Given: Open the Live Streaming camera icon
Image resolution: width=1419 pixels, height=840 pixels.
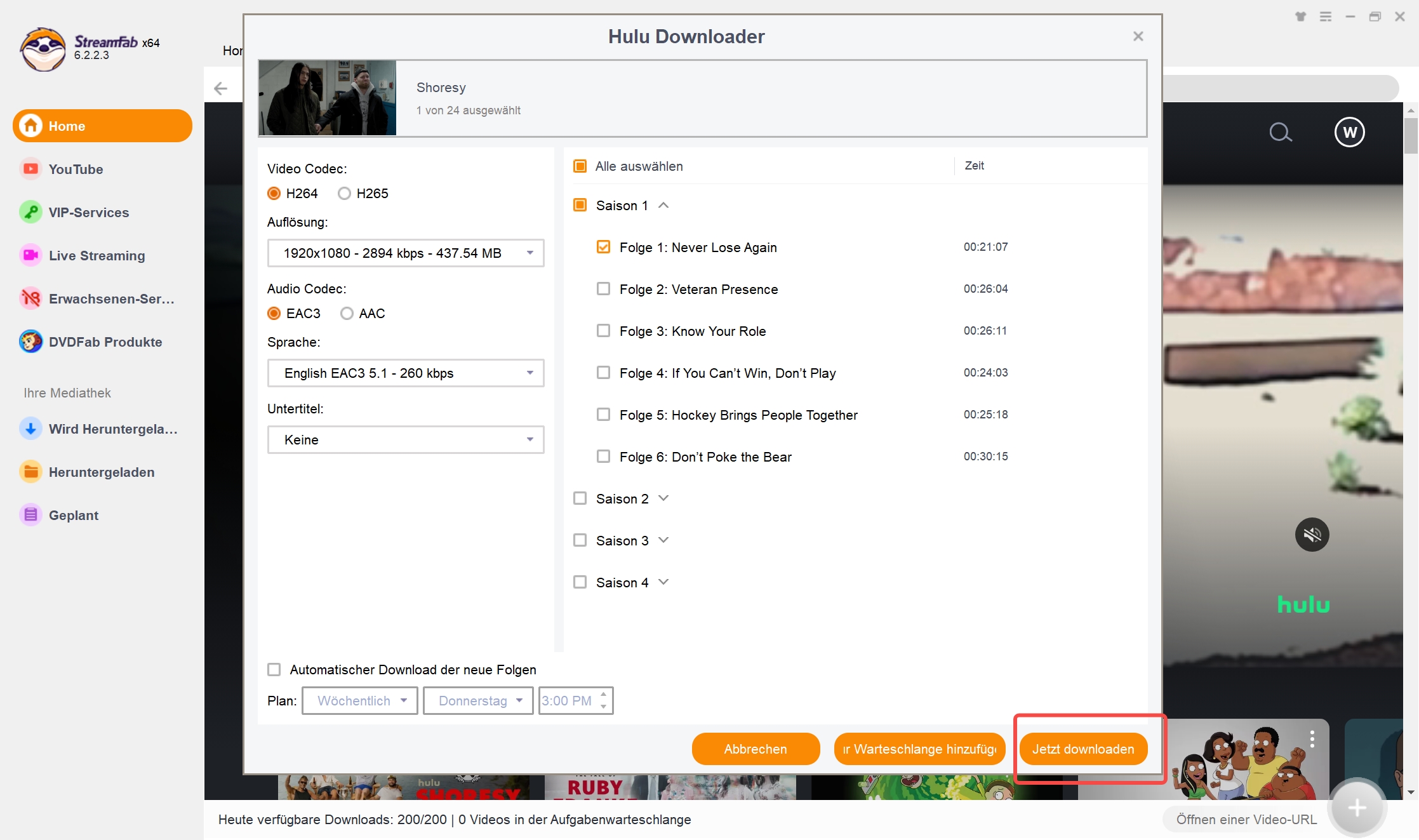Looking at the screenshot, I should [30, 255].
